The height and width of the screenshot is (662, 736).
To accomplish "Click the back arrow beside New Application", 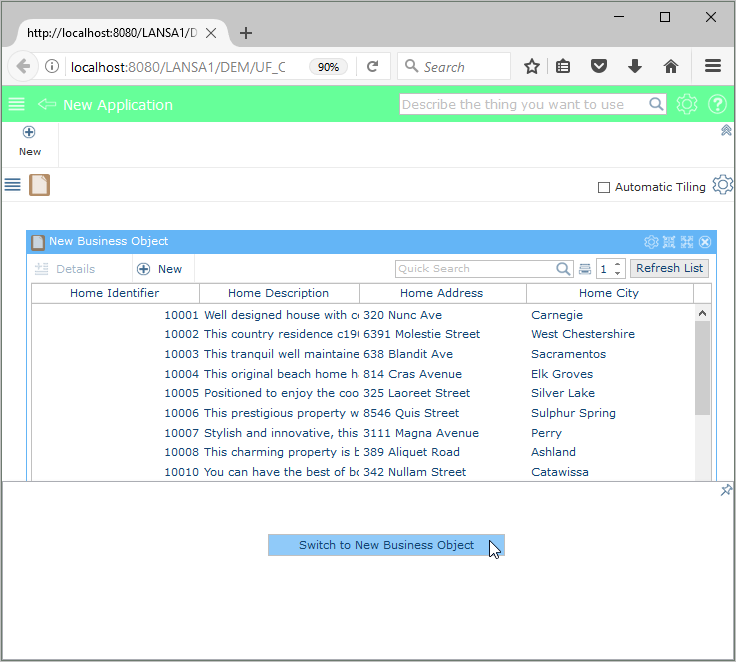I will 47,104.
